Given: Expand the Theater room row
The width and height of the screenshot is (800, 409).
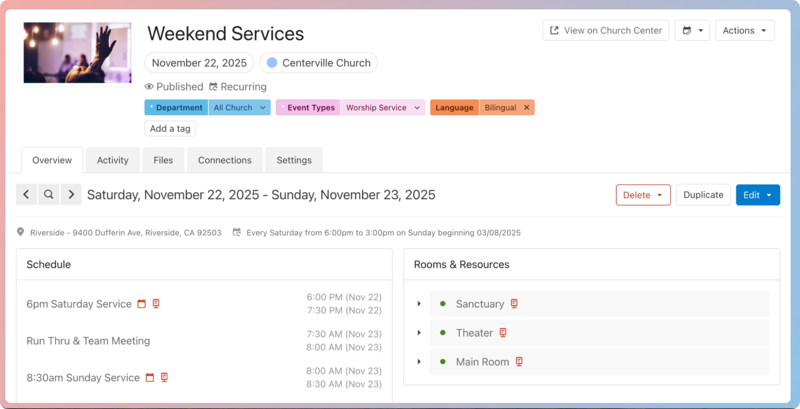Looking at the screenshot, I should coord(419,333).
